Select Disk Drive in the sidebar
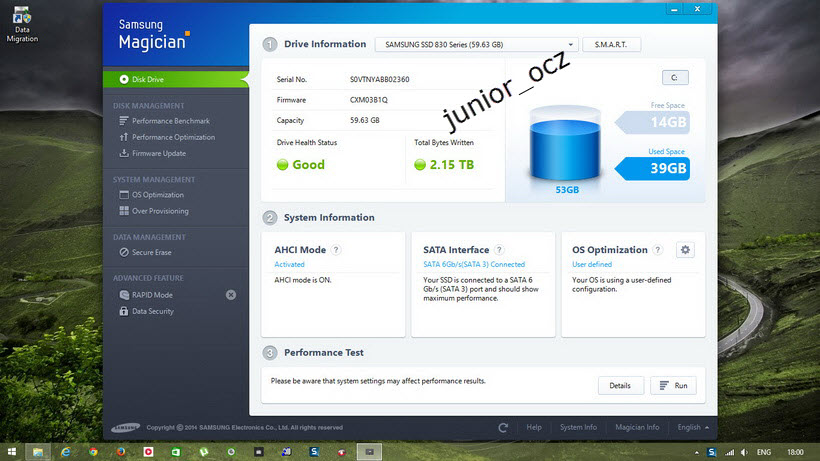 pos(176,79)
